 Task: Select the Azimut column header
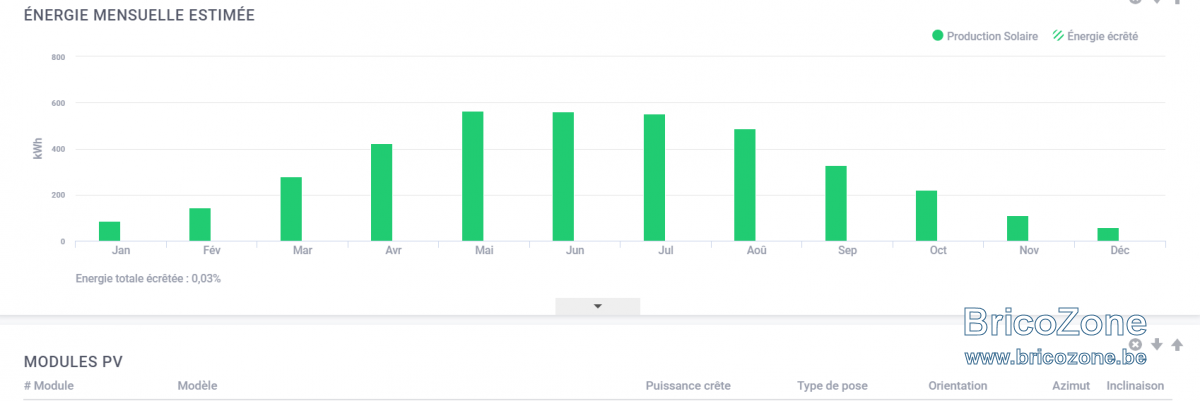click(x=1070, y=386)
